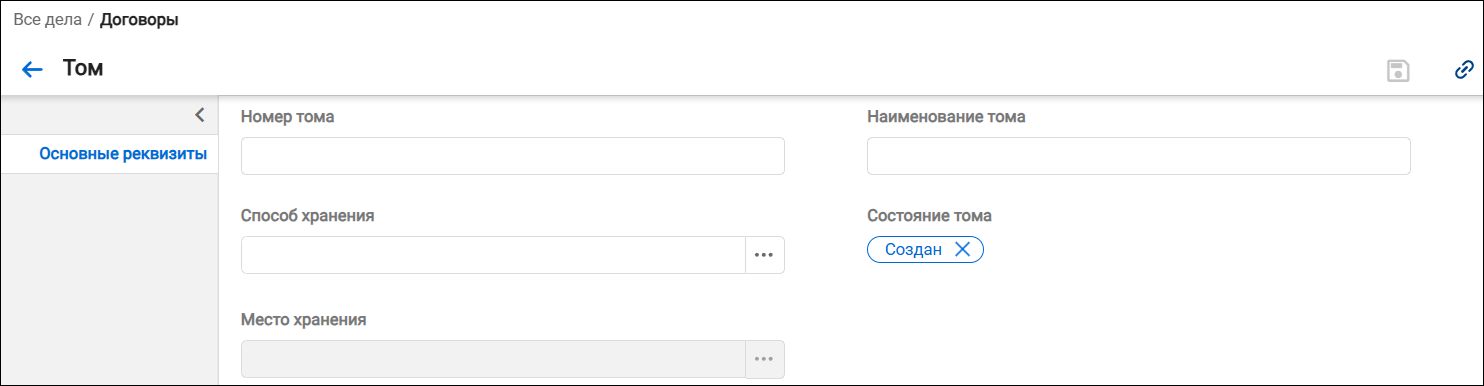Viewport: 1484px width, 386px height.
Task: Go back using the left arrow icon
Action: [x=33, y=69]
